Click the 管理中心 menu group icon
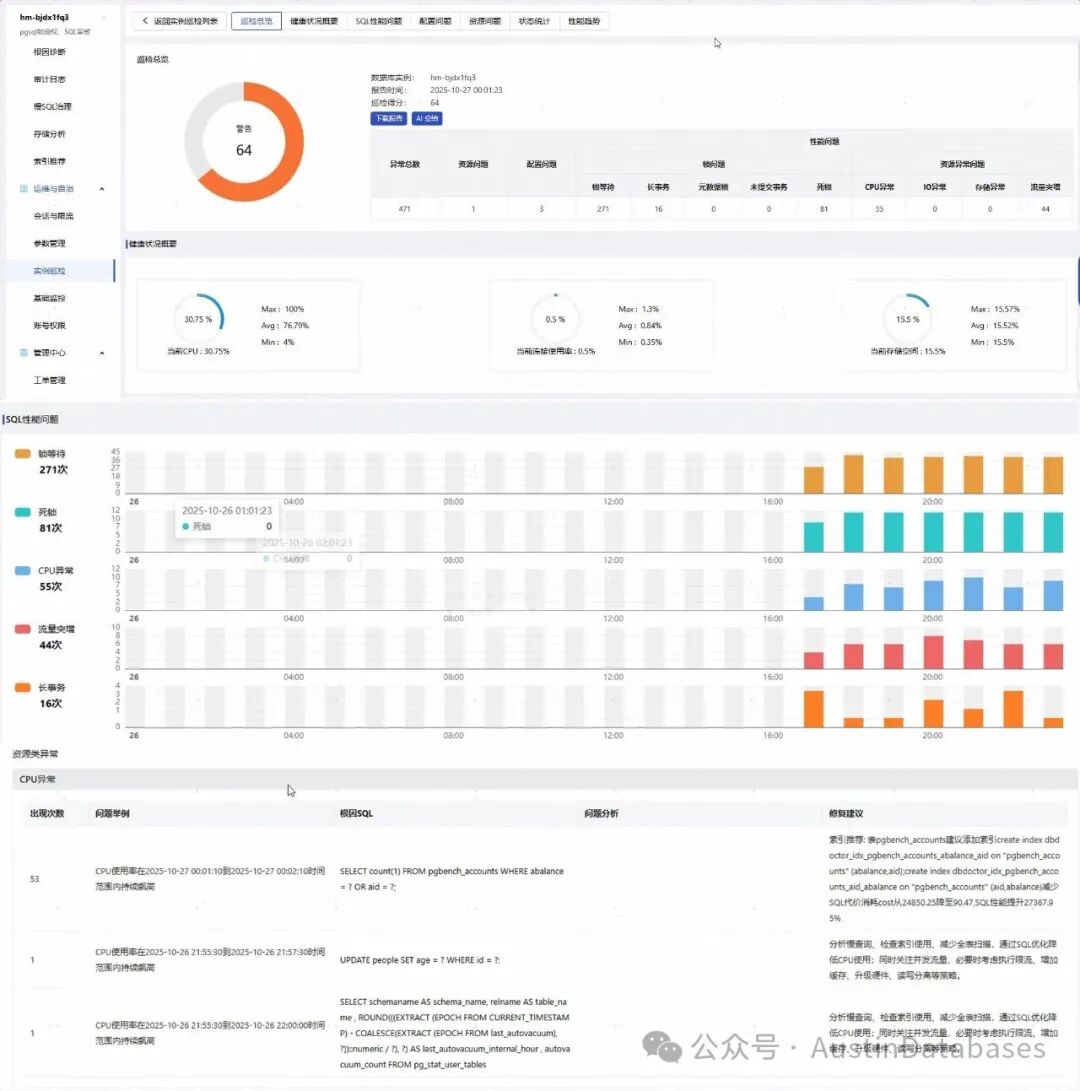Screen dimensions: 1080x1091 tap(24, 353)
